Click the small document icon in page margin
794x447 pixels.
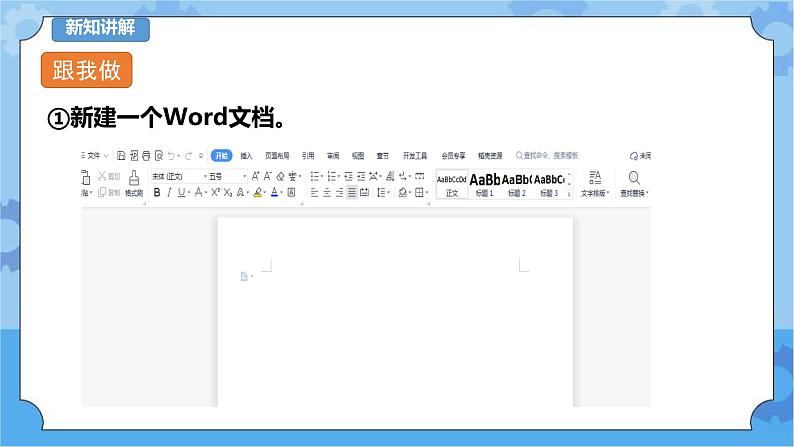[244, 276]
